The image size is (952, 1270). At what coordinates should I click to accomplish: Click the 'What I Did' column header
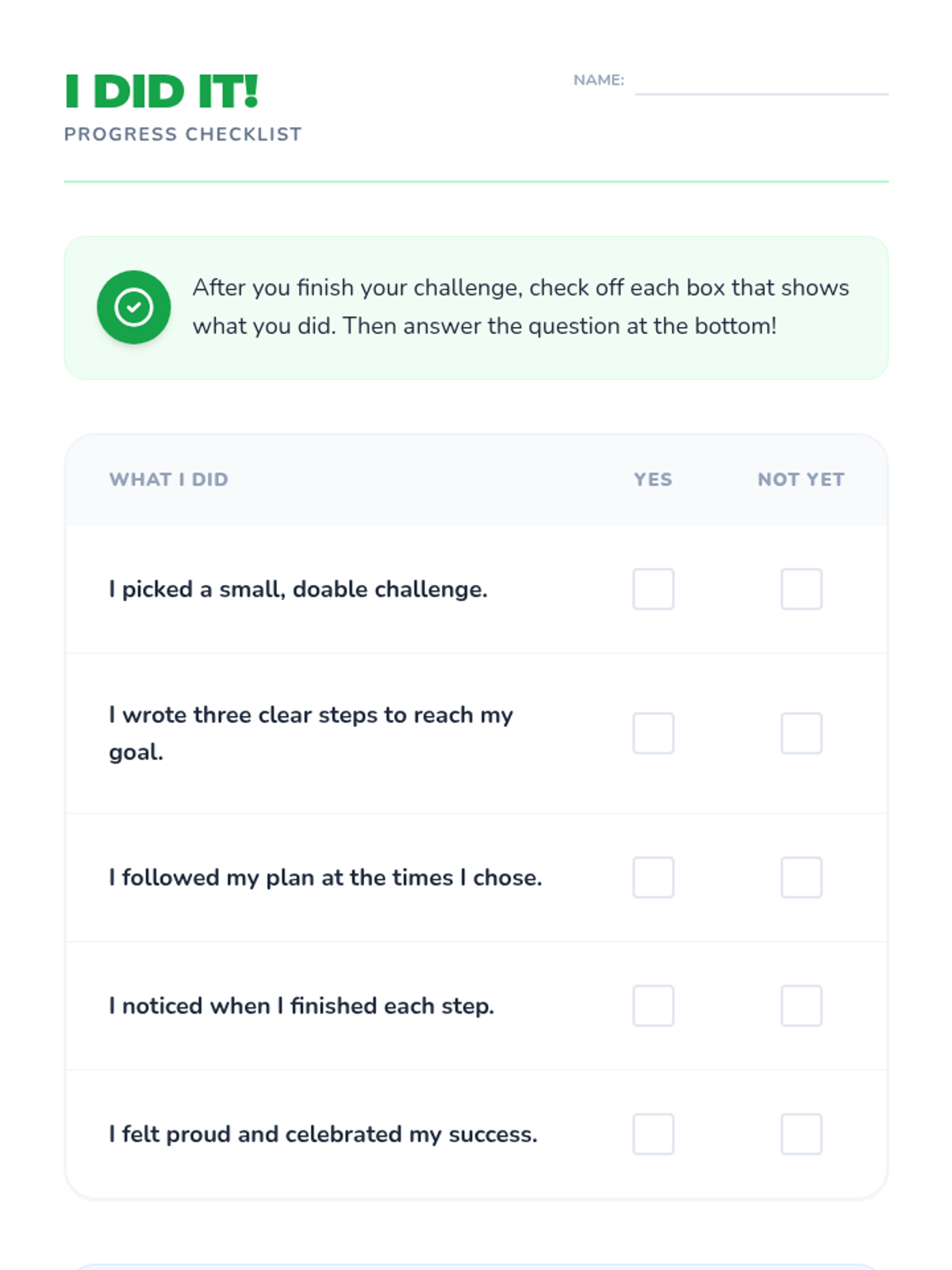[168, 479]
